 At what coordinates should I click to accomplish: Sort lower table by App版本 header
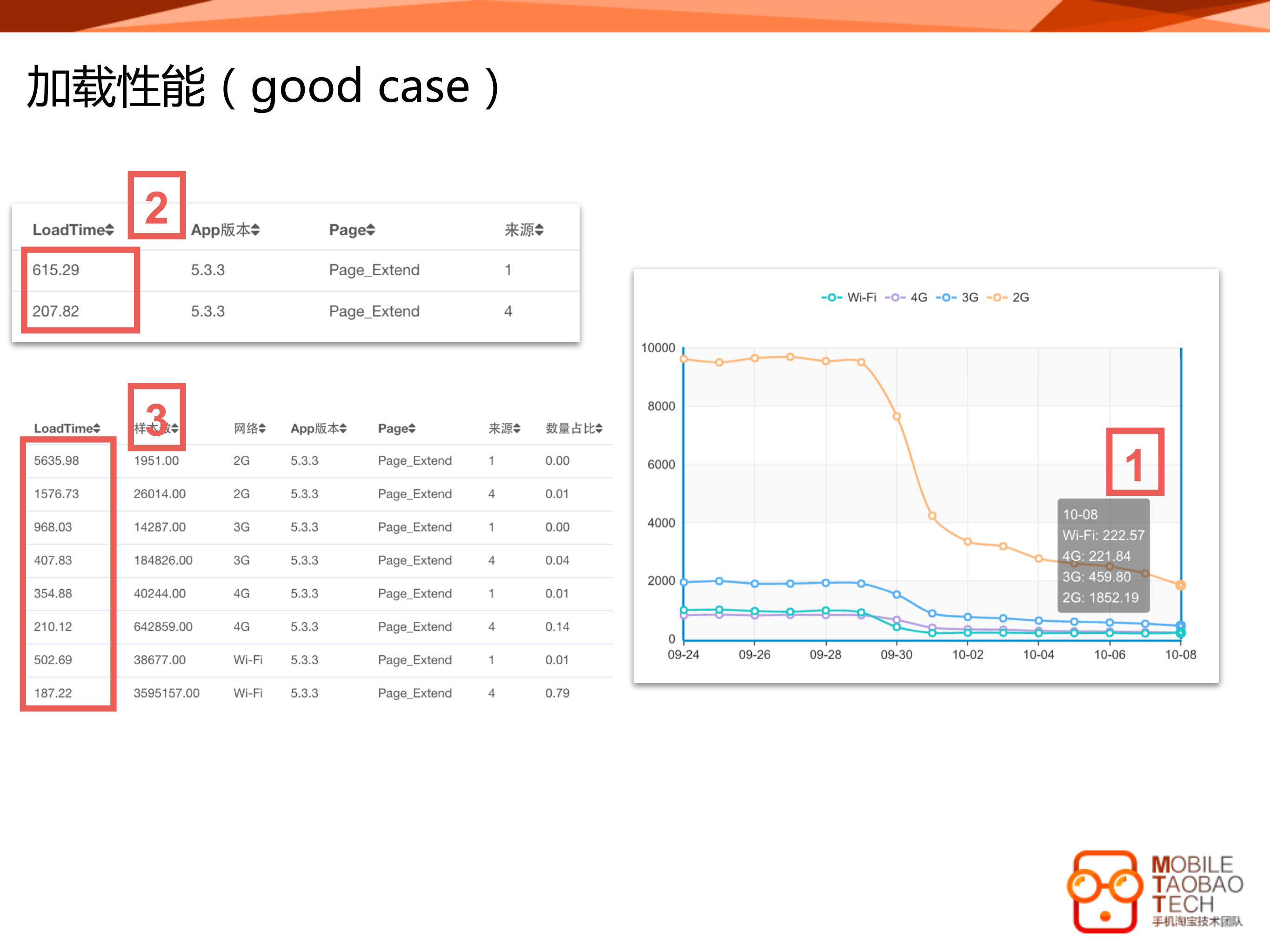(x=318, y=428)
